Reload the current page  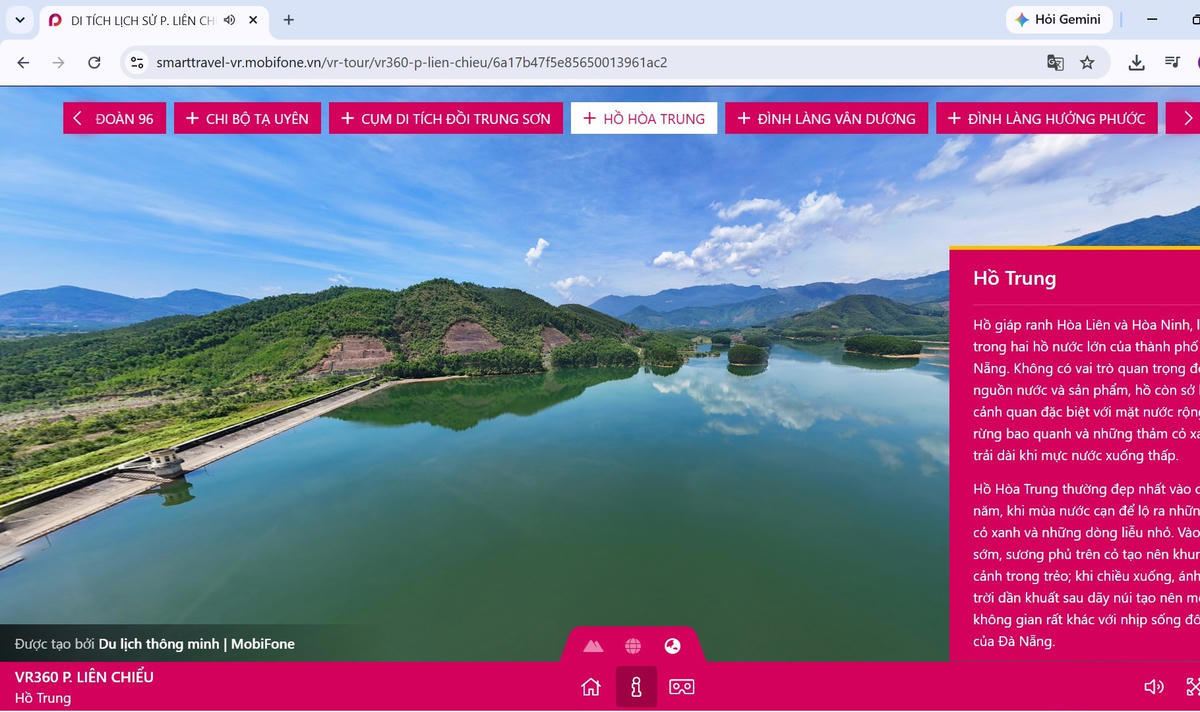tap(94, 62)
